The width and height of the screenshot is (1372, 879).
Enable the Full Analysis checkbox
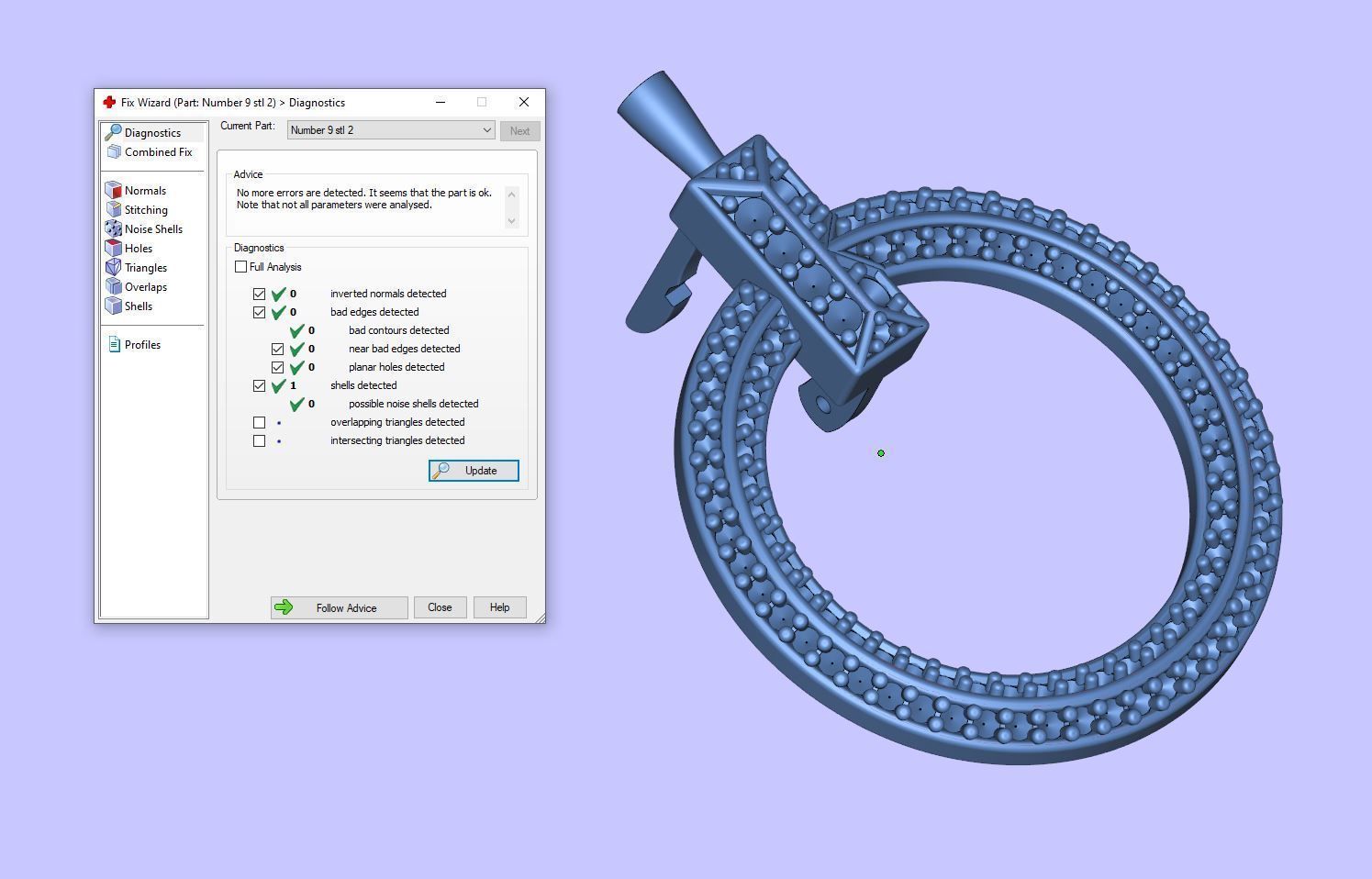pos(241,267)
